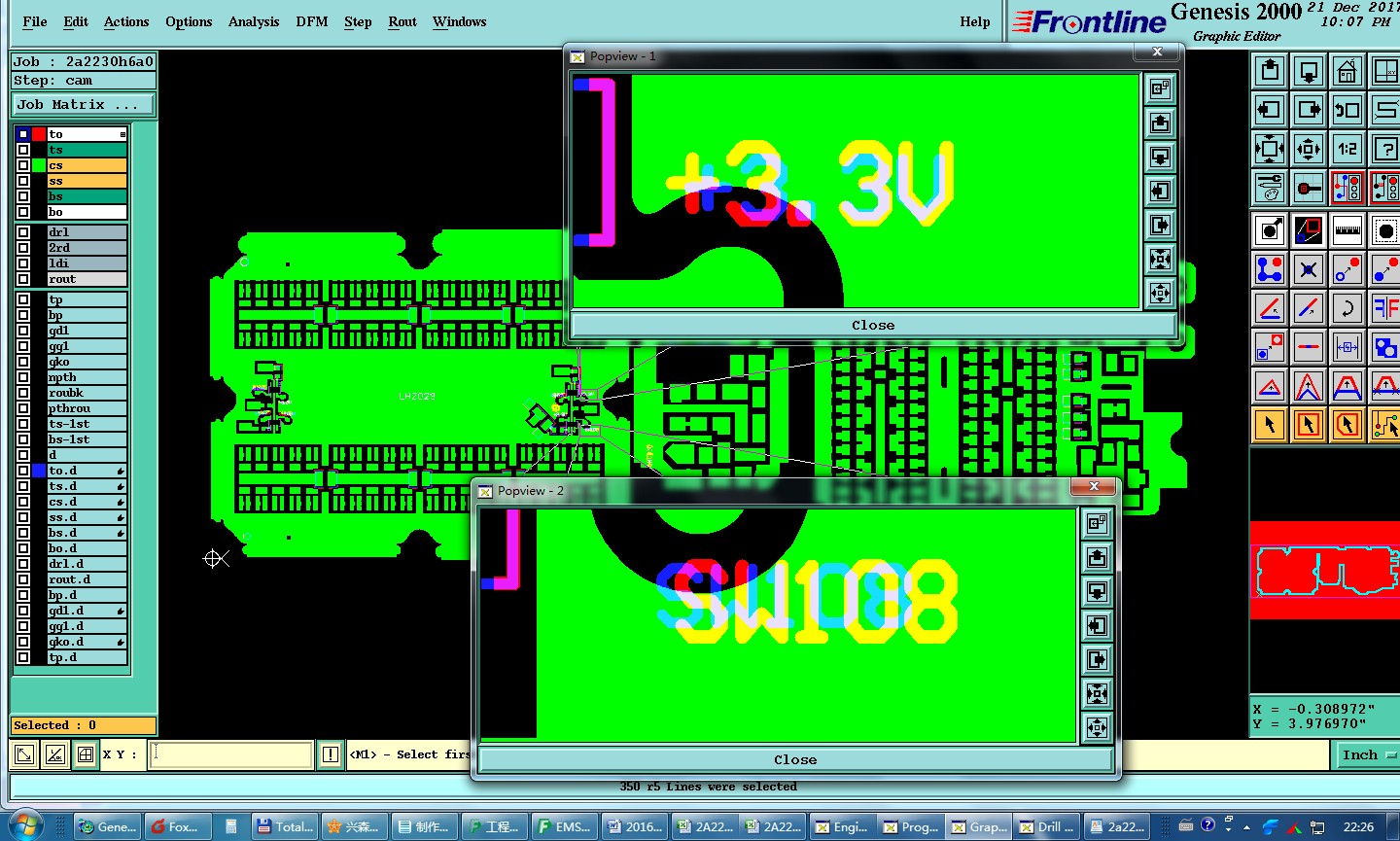
Task: Click the contour edit icon with red square
Action: tap(1309, 230)
